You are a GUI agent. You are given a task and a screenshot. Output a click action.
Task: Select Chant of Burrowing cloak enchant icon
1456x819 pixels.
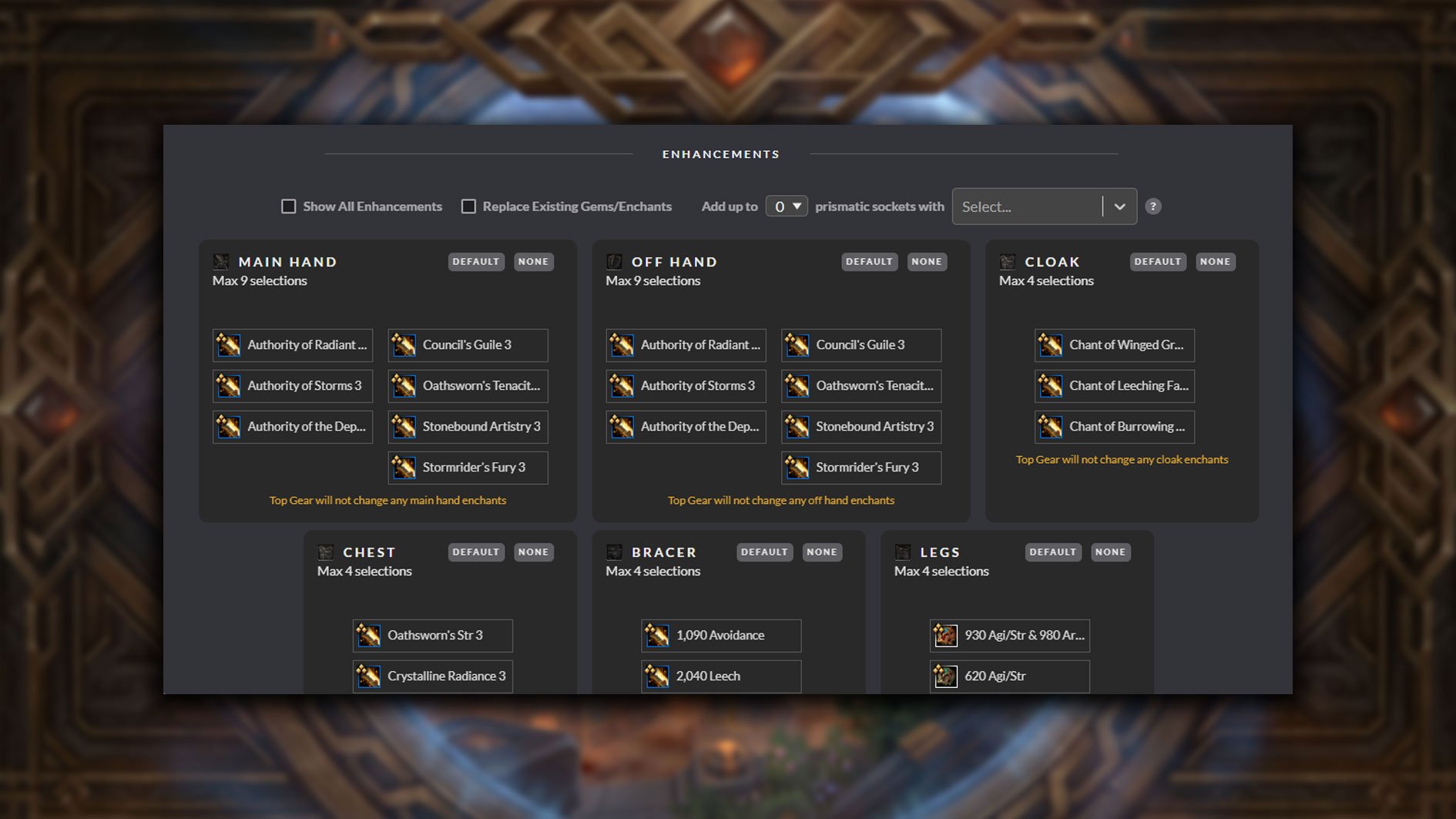(x=1050, y=427)
